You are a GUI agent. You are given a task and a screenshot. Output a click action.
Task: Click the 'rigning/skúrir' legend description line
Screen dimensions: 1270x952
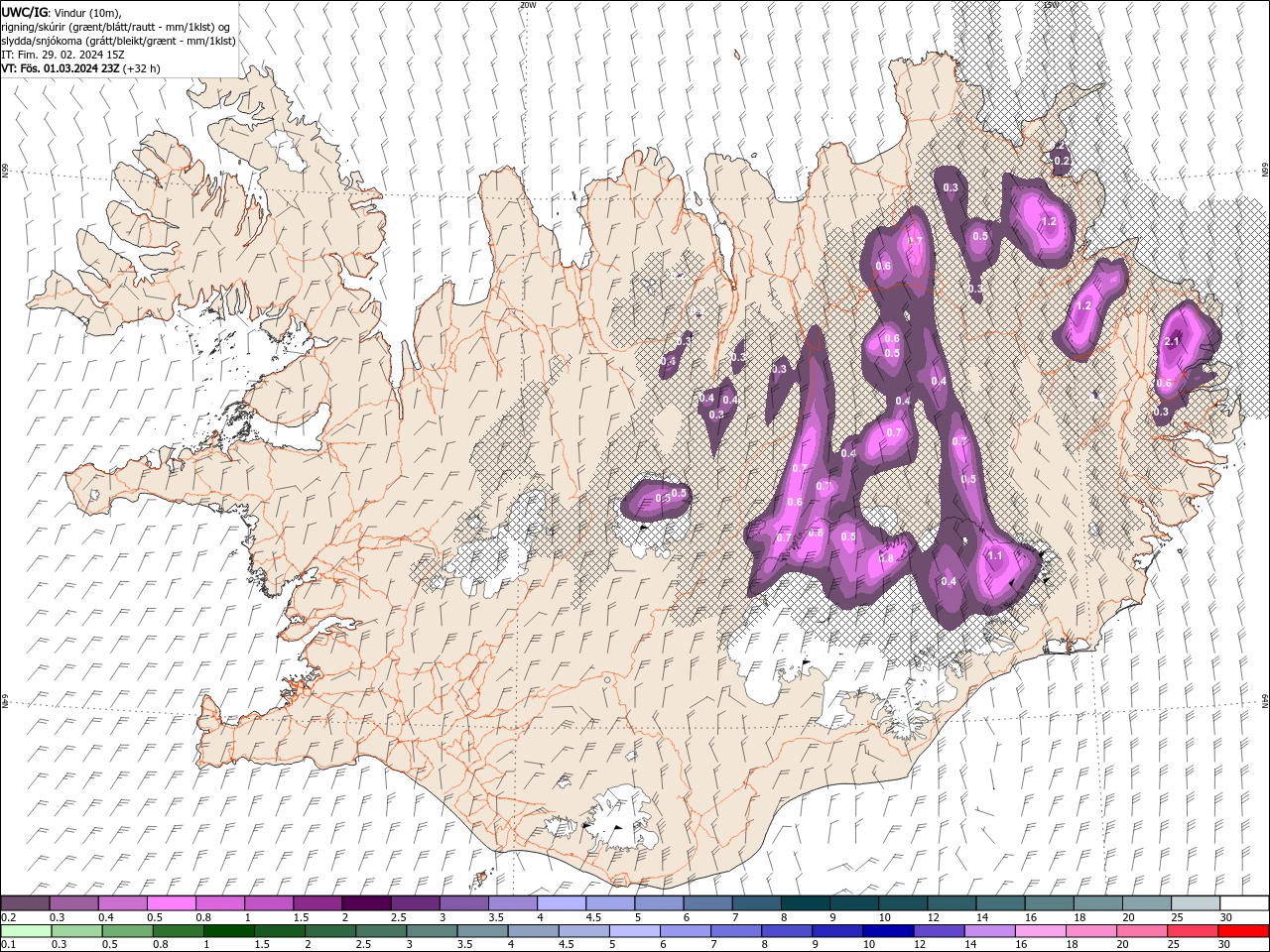[x=116, y=27]
